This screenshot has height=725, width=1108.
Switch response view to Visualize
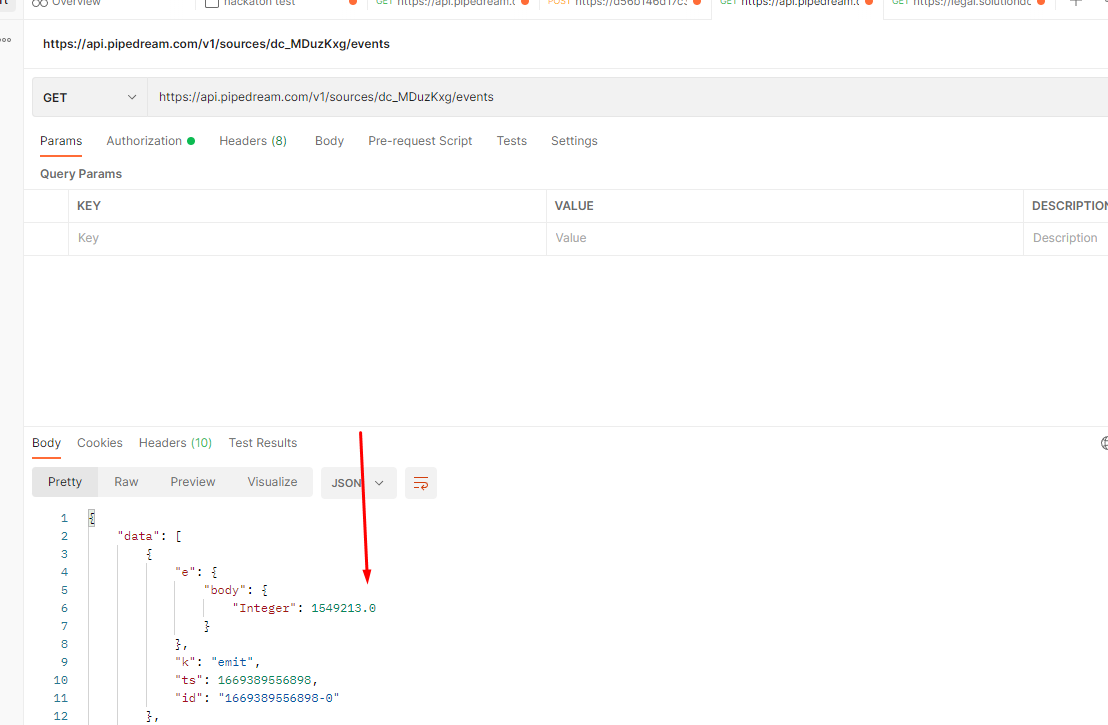[272, 482]
